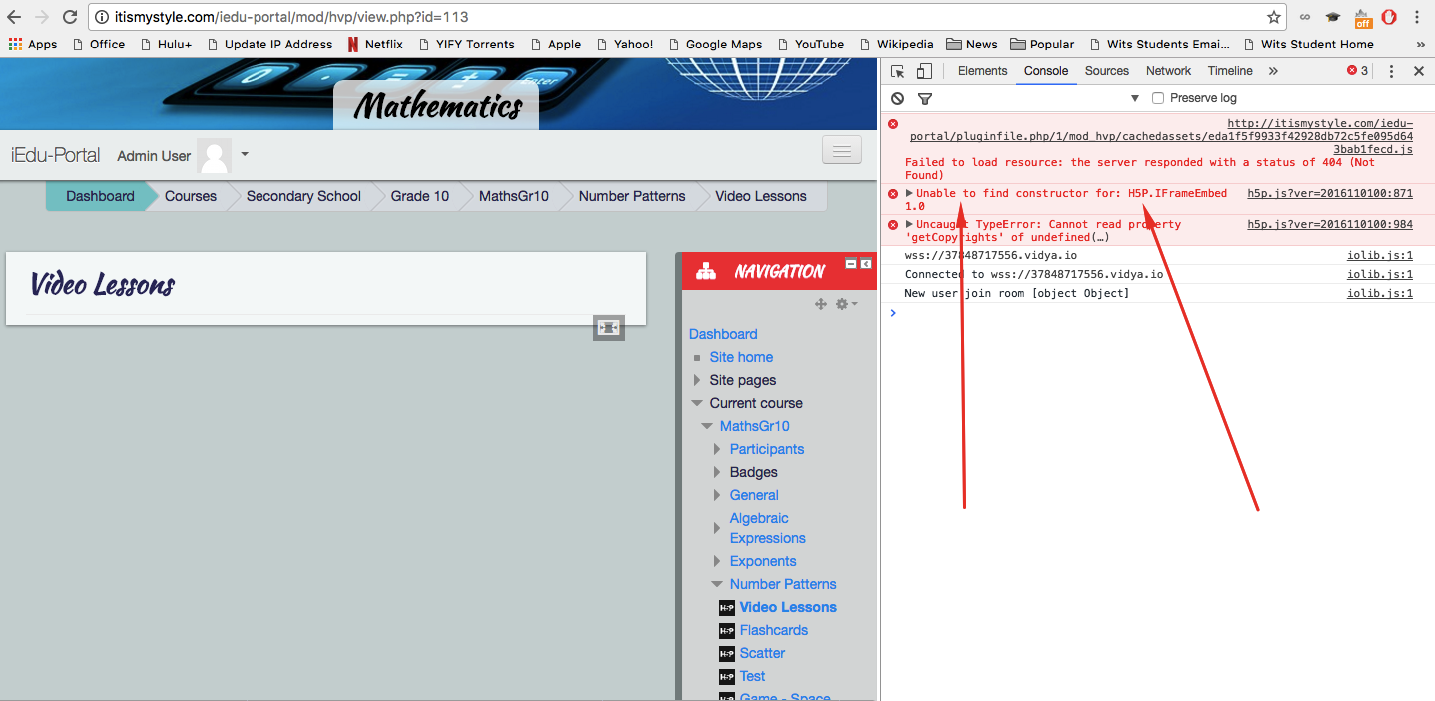1435x701 pixels.
Task: Click the orange 'off' extension icon
Action: pos(1363,18)
